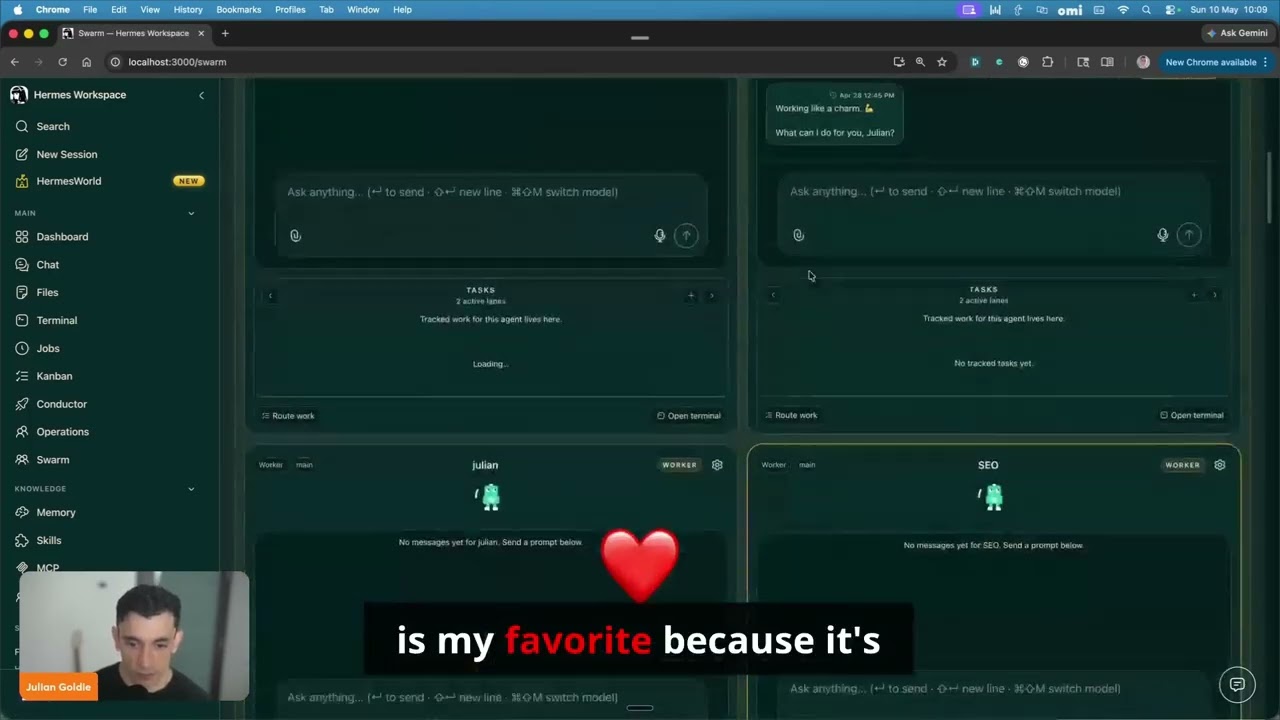Image resolution: width=1280 pixels, height=720 pixels.
Task: Open the zoom magnifier icon in address bar
Action: coord(921,62)
